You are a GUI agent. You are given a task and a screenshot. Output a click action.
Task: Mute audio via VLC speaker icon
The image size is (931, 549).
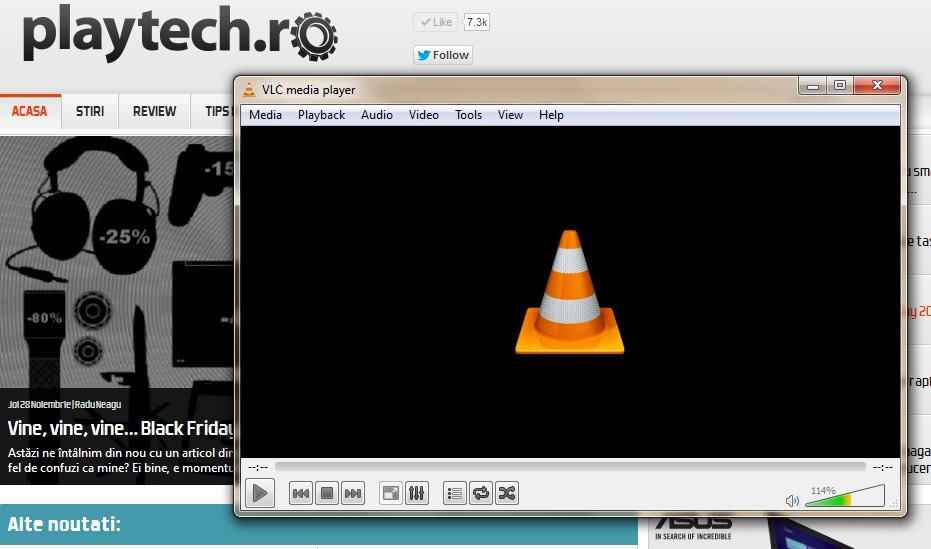point(792,500)
